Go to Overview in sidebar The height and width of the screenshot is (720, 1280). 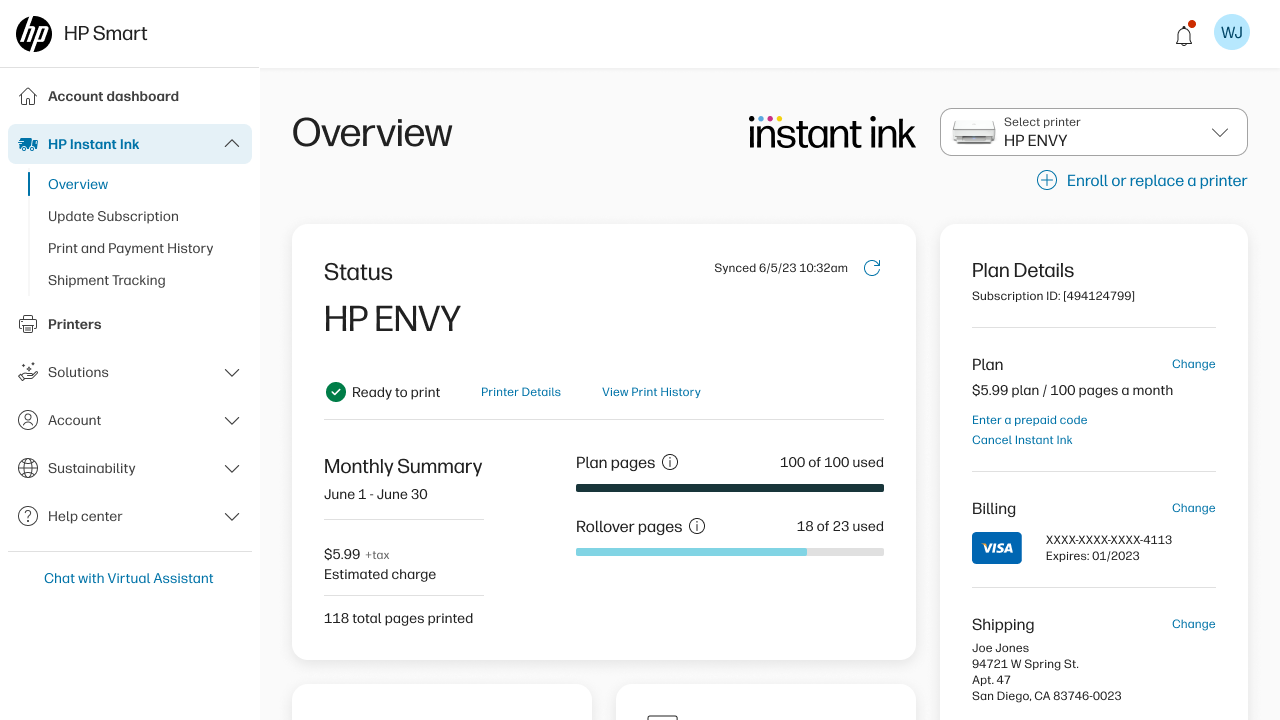(x=78, y=184)
